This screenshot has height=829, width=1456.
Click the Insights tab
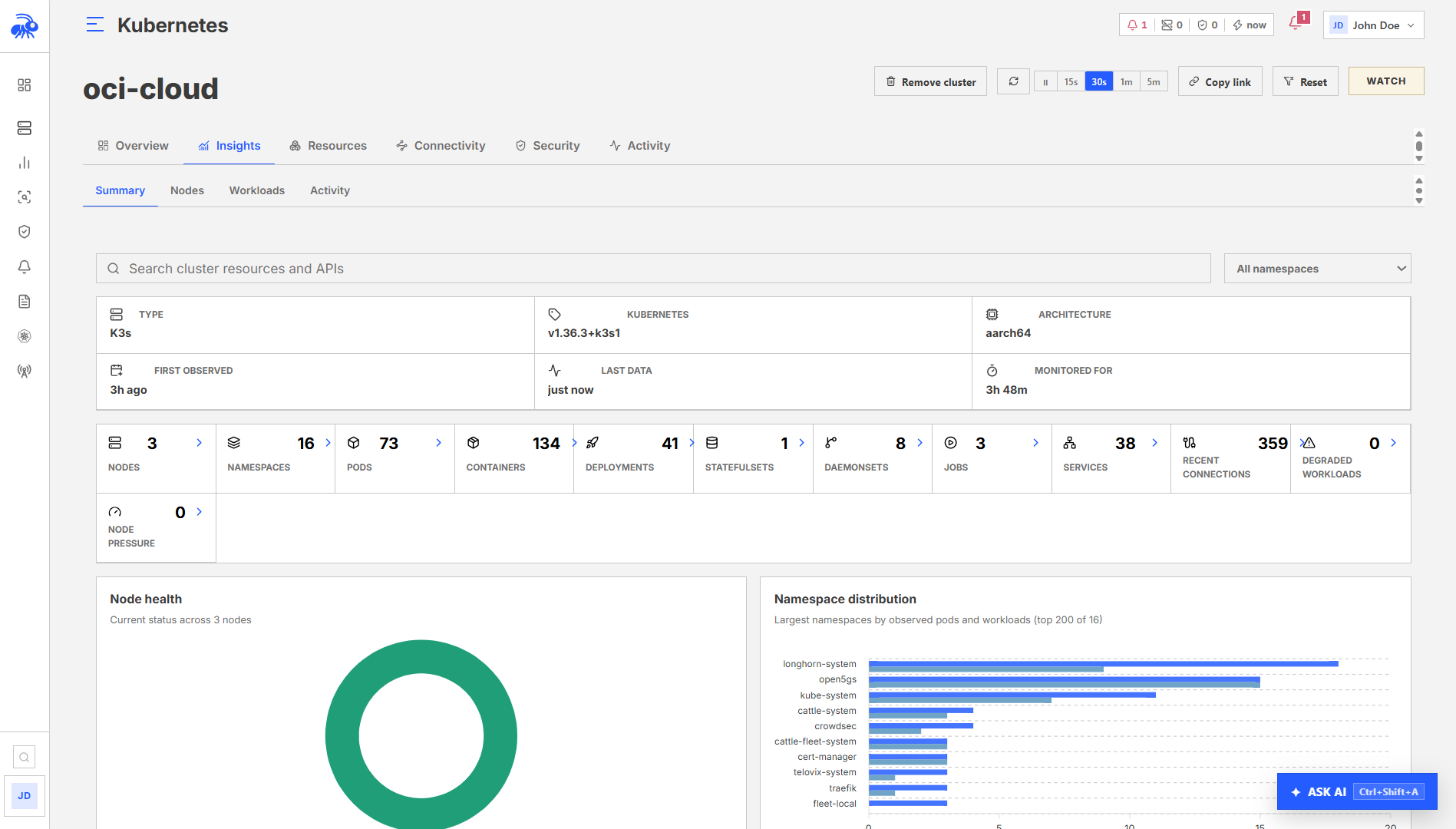pyautogui.click(x=229, y=146)
